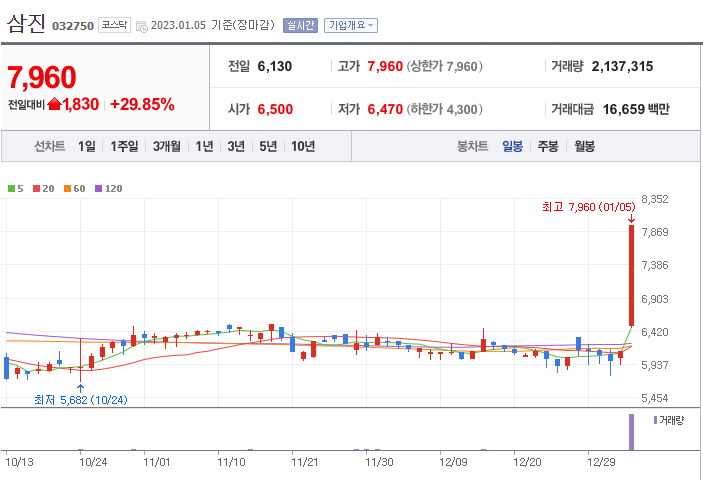Click the 최고 7,960 (01/05) chart label
This screenshot has height=480, width=703.
coord(588,207)
